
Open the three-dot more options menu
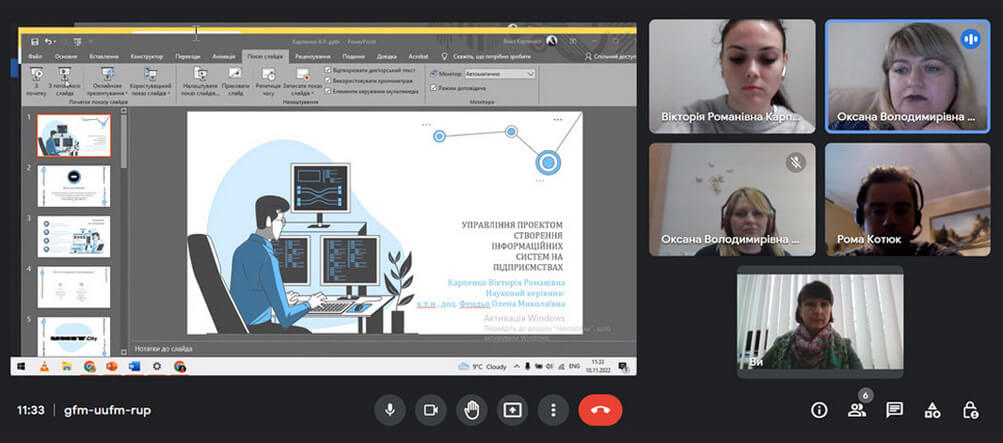(x=552, y=410)
